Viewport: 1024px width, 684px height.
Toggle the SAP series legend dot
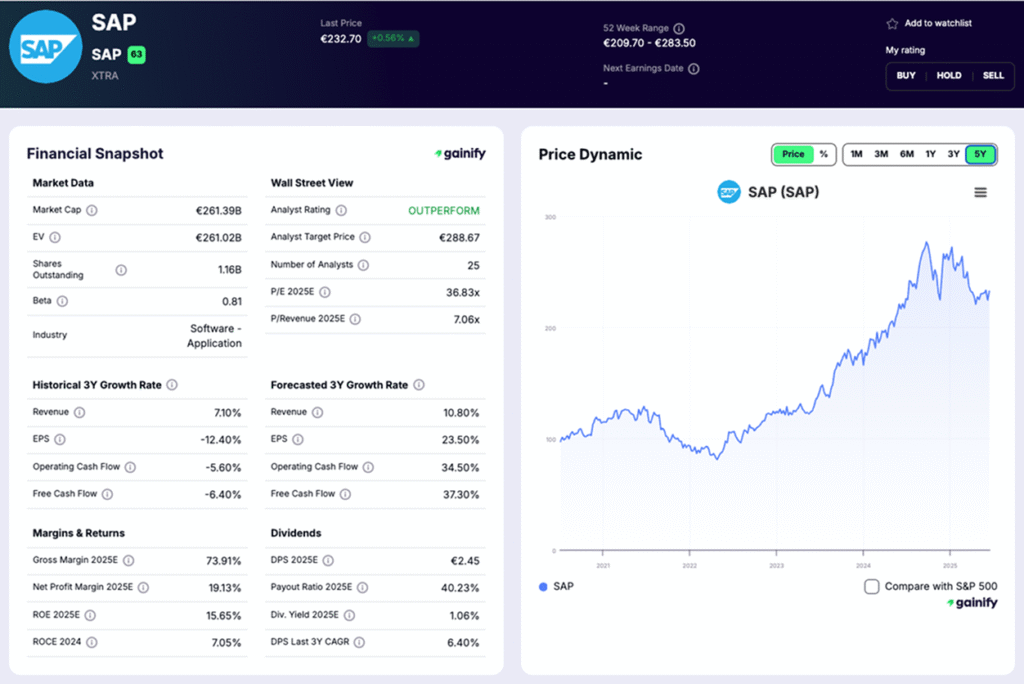pyautogui.click(x=543, y=587)
